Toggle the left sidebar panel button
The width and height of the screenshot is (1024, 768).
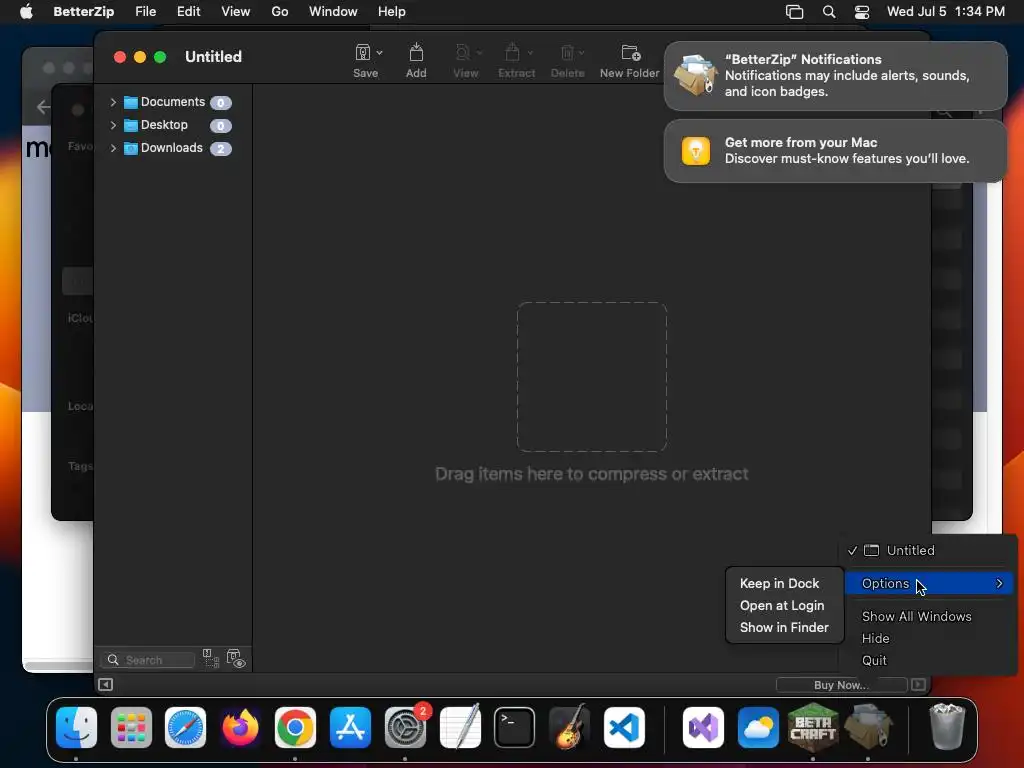click(105, 684)
